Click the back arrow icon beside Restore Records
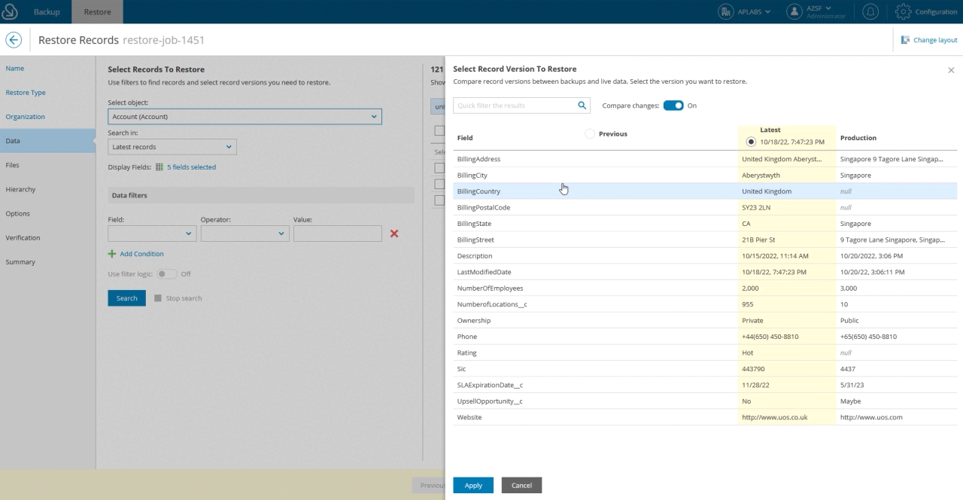The width and height of the screenshot is (963, 500). 14,40
